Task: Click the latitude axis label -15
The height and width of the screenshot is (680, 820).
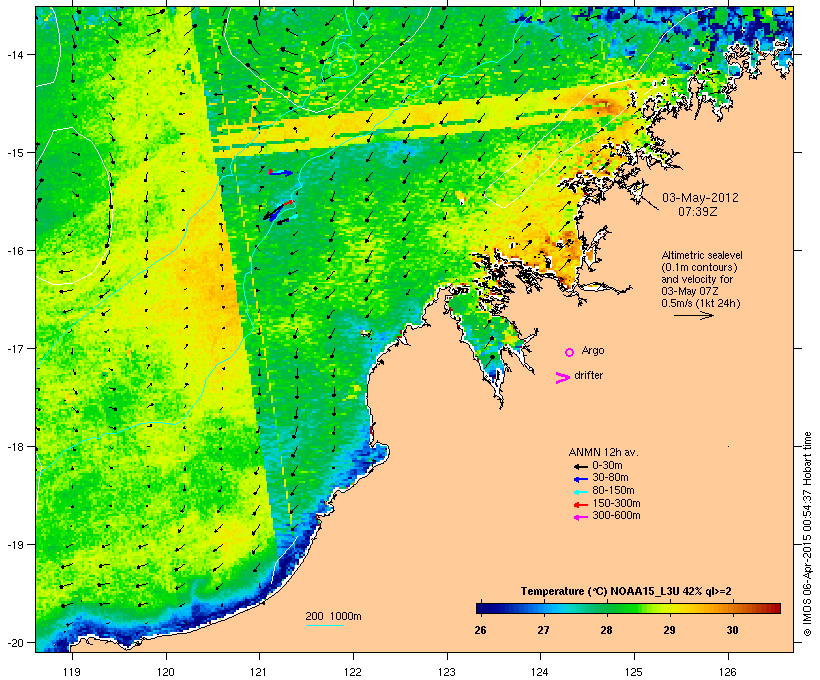Action: click(14, 153)
